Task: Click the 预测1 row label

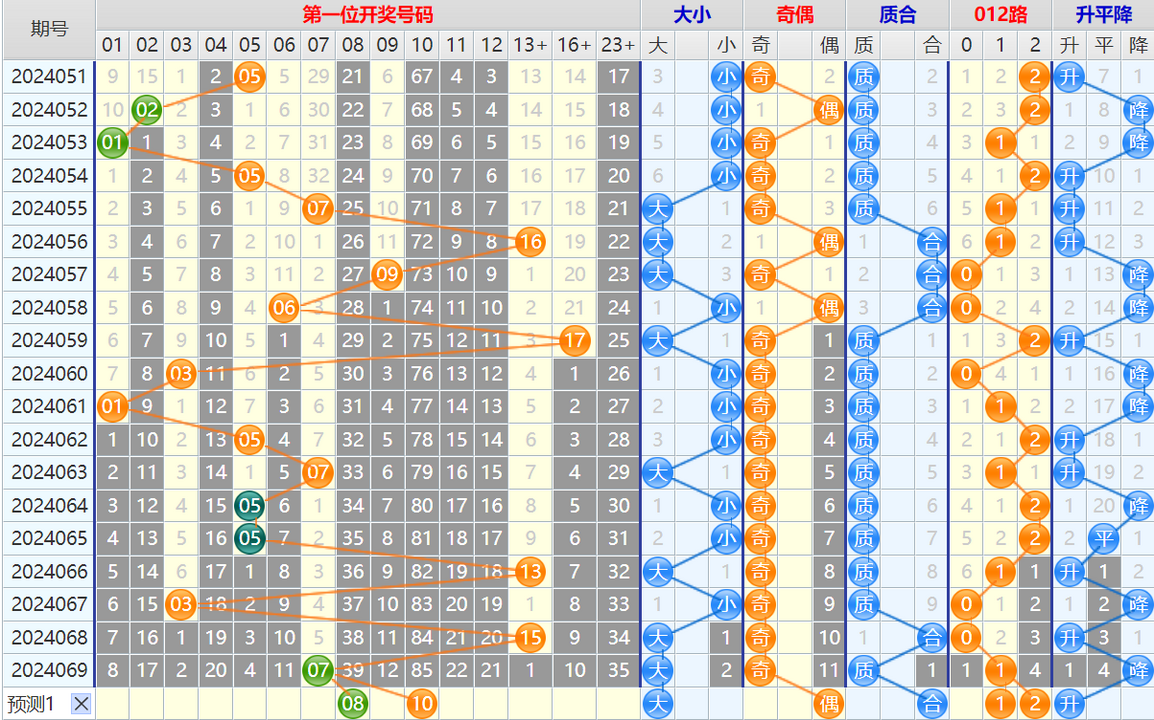Action: click(30, 704)
